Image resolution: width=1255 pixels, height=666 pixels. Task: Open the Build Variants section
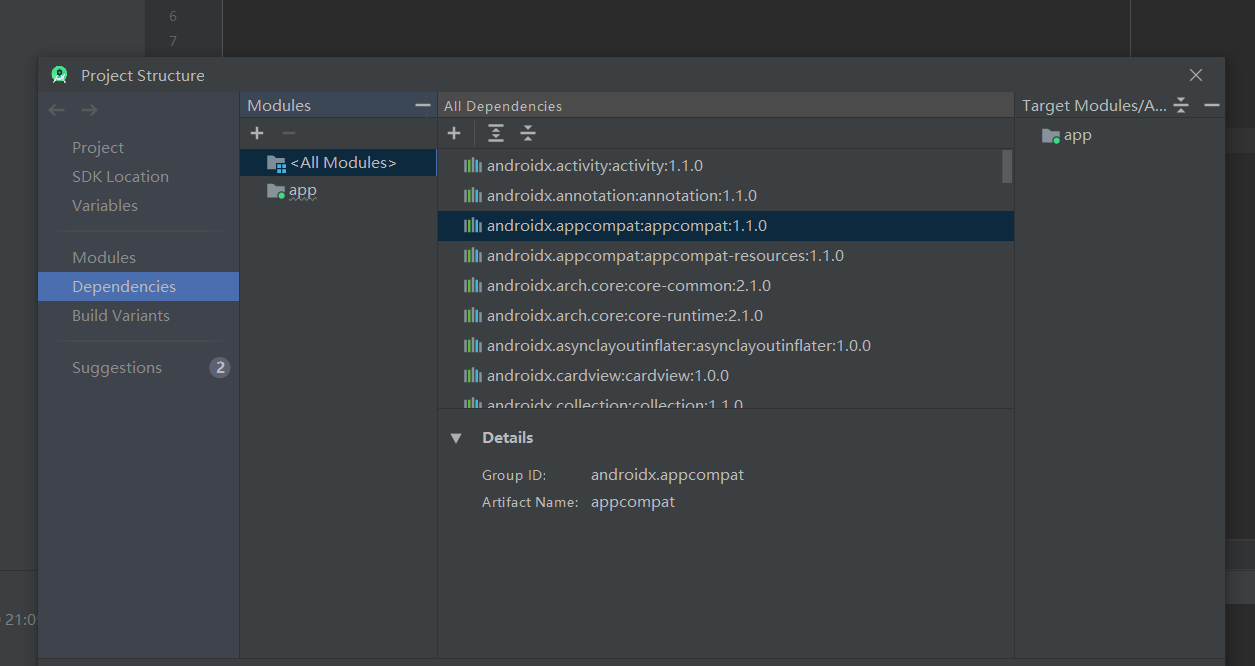click(121, 315)
